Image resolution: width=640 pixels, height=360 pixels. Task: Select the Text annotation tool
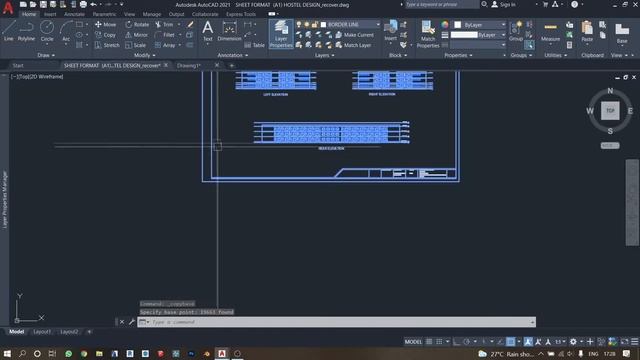coord(207,31)
